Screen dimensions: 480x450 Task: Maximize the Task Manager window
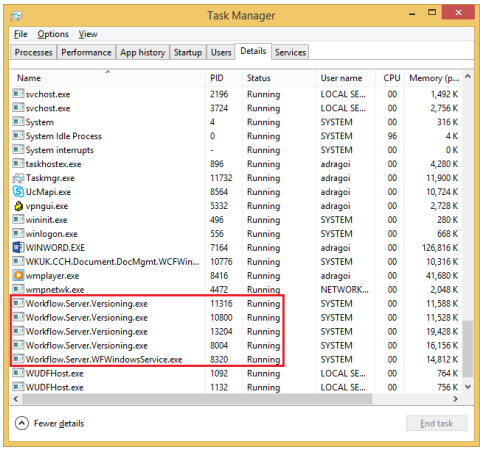(432, 13)
